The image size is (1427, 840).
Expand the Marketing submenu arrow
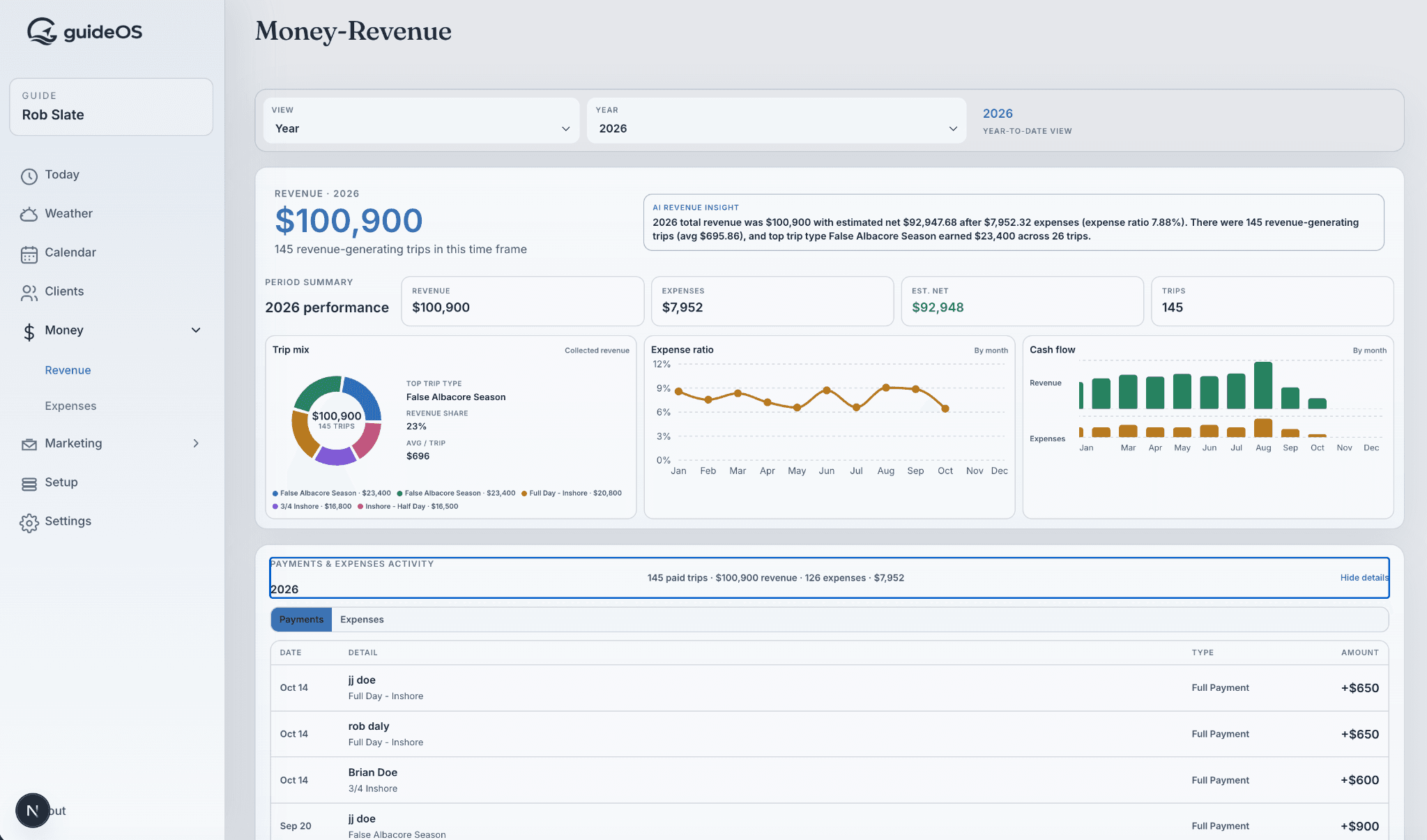pos(196,443)
